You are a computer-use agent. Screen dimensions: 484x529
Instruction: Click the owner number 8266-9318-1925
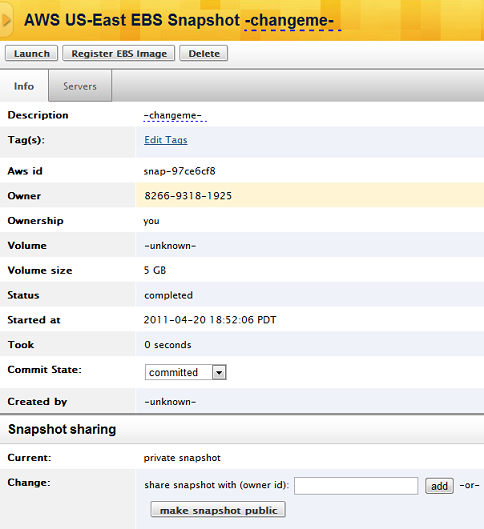click(x=188, y=196)
